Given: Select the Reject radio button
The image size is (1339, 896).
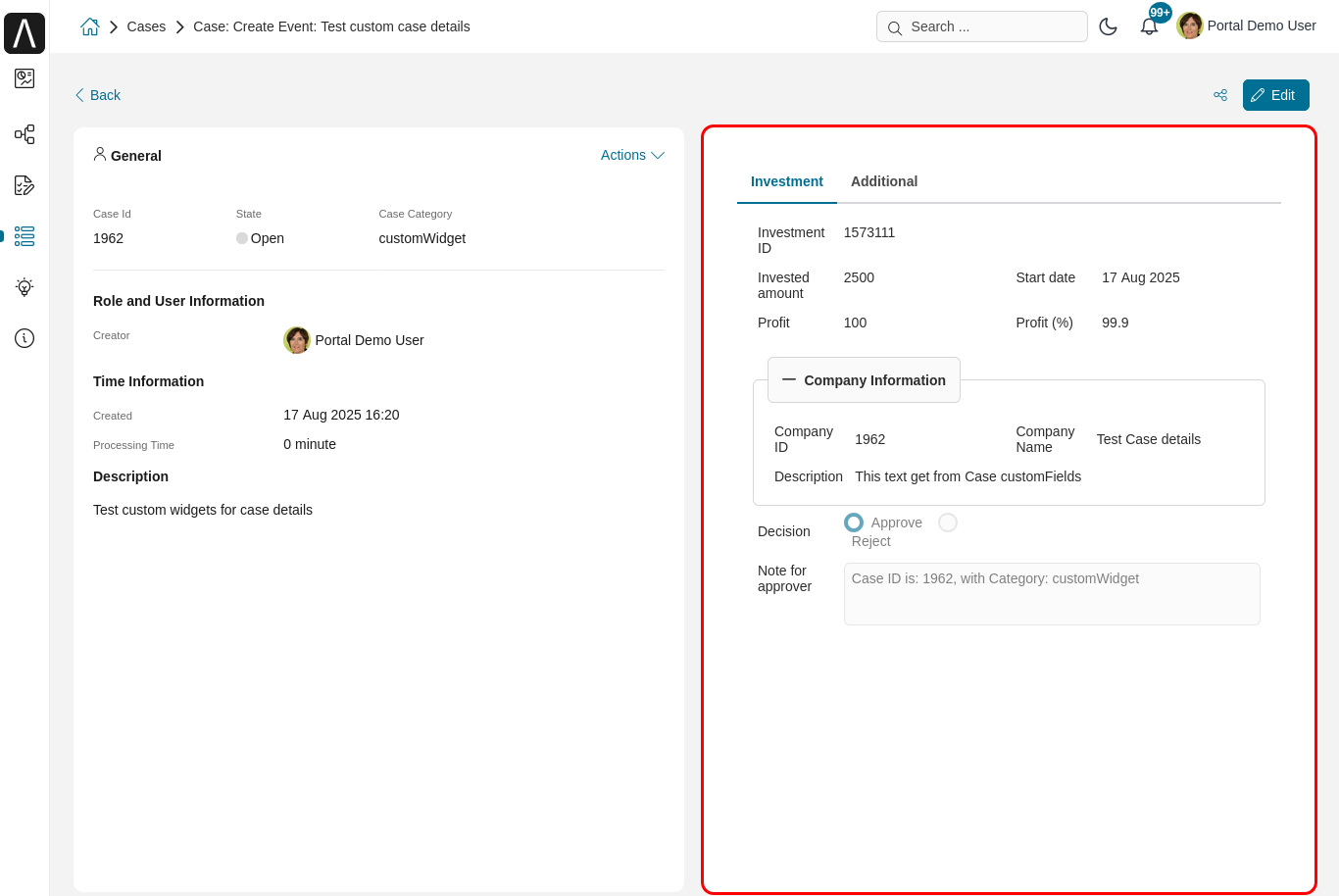Looking at the screenshot, I should coord(948,523).
